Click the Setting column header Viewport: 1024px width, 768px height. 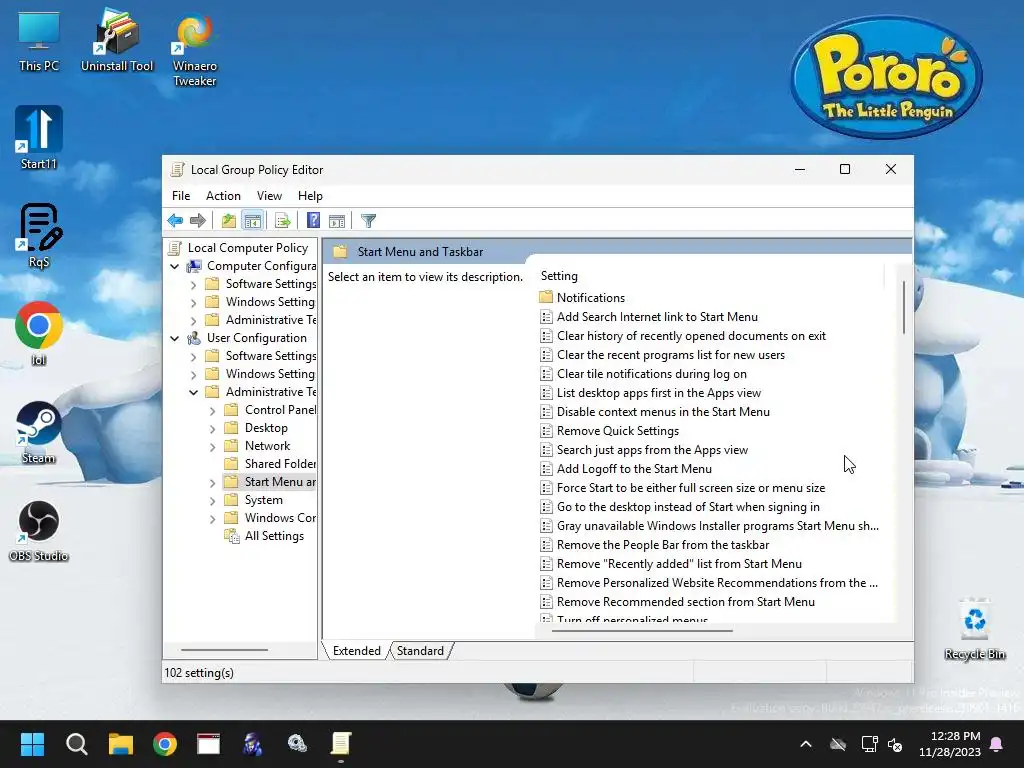pyautogui.click(x=711, y=276)
